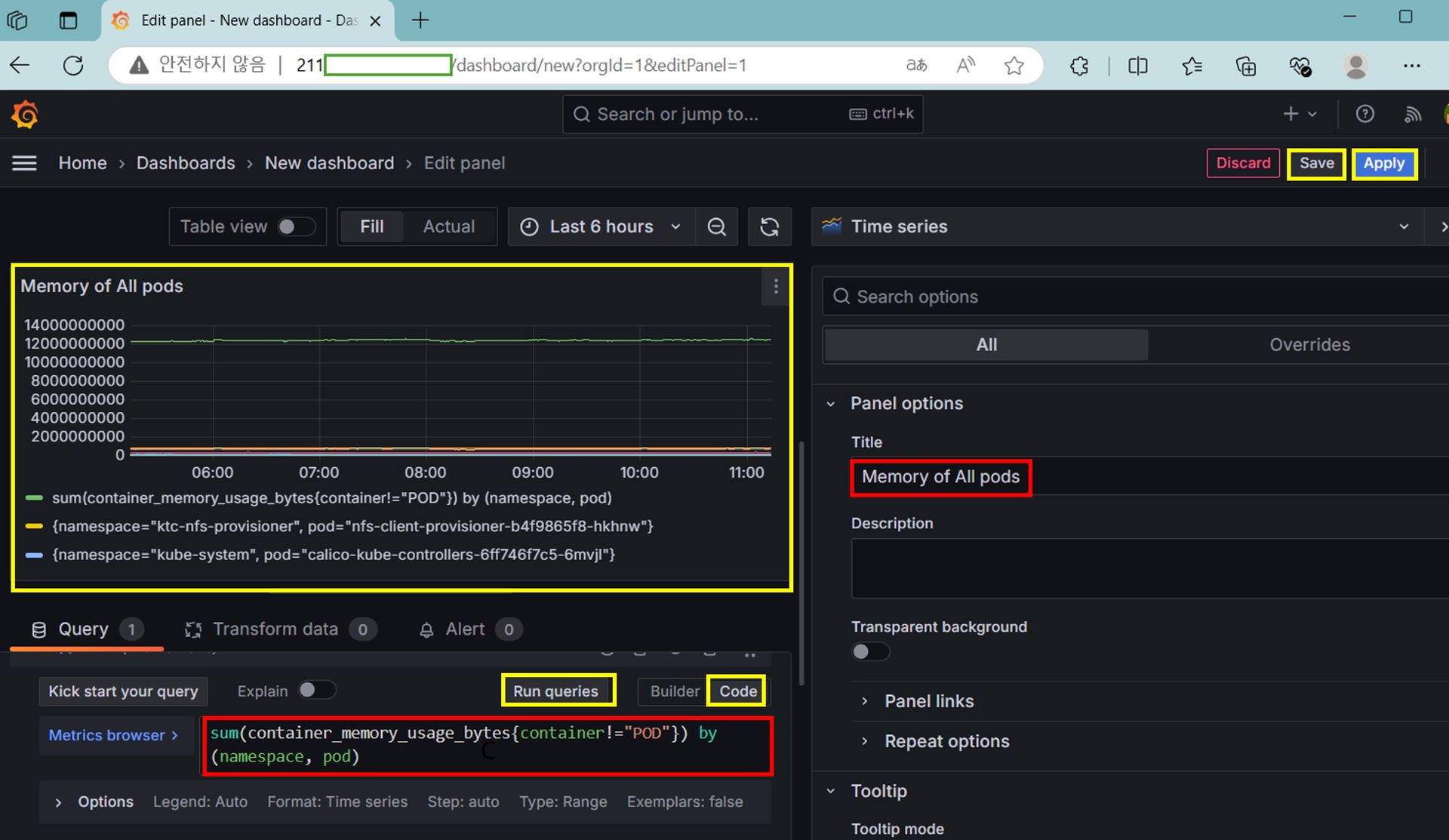Click the zoom out time range icon
The image size is (1449, 840).
pos(716,227)
